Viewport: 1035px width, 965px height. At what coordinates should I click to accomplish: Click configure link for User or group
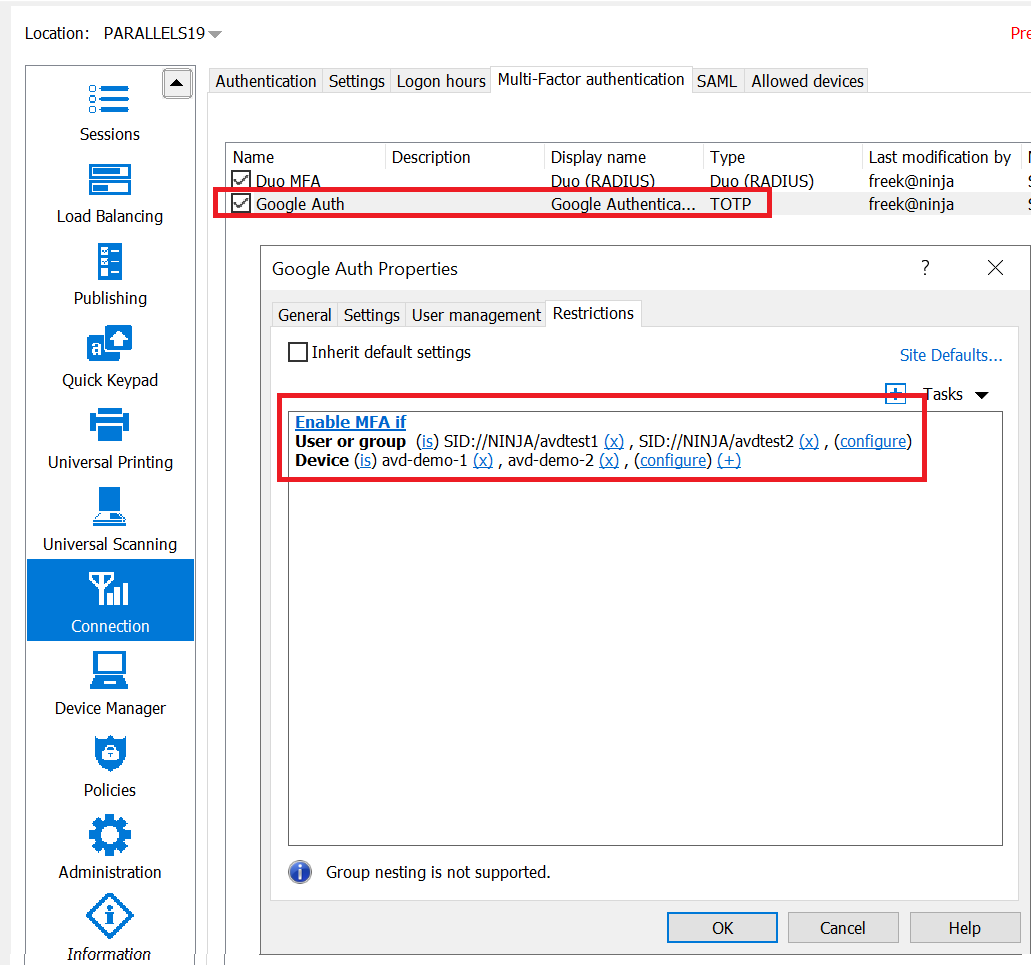pos(873,441)
